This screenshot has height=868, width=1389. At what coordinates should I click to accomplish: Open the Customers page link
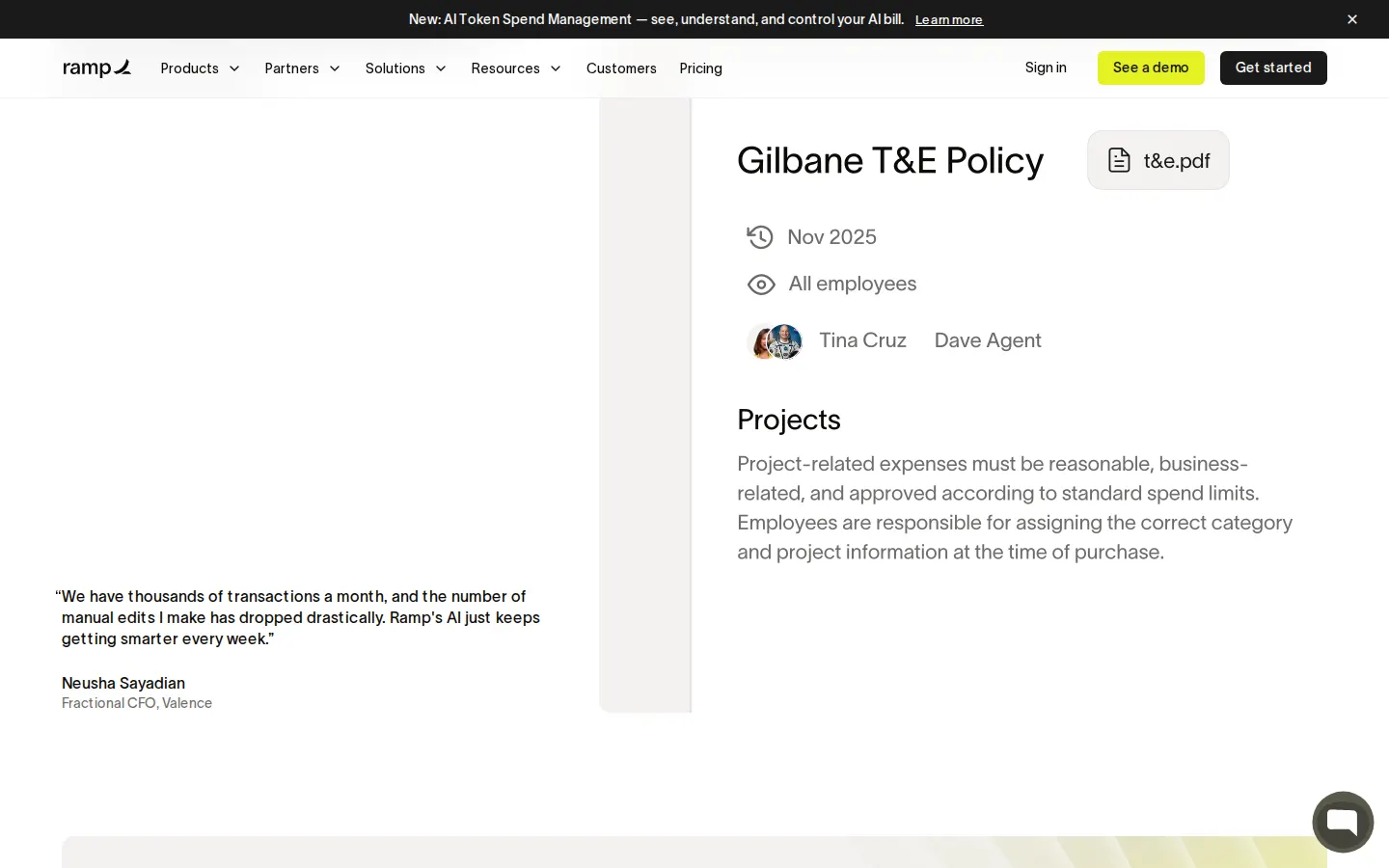click(621, 68)
